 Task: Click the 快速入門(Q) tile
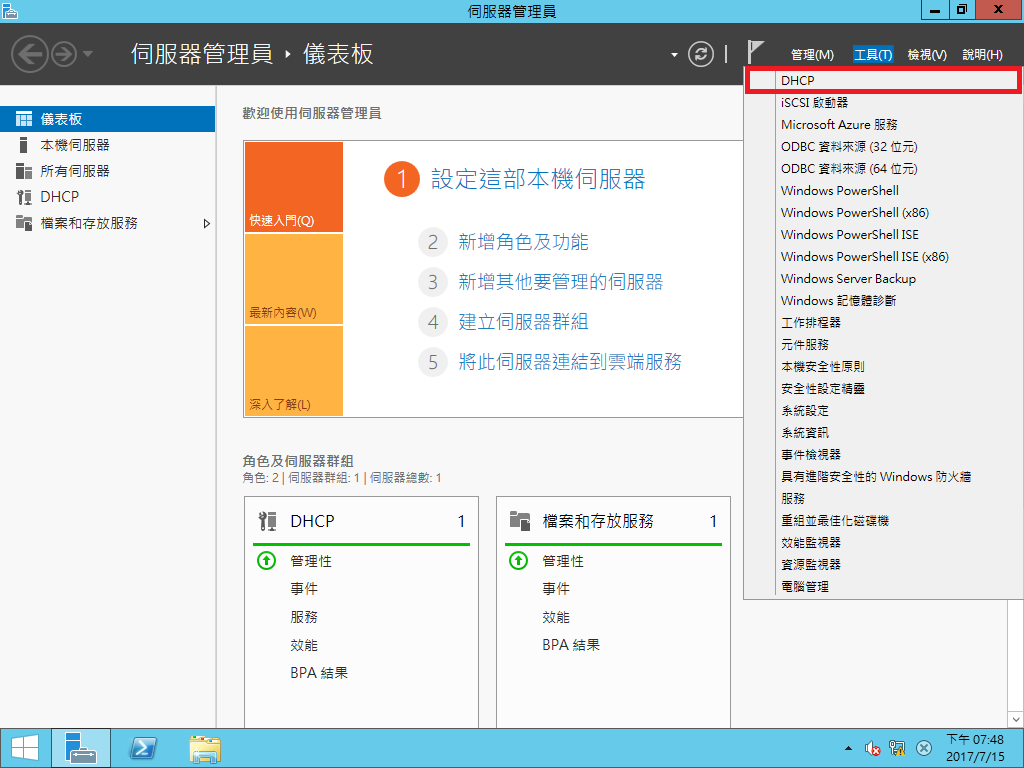point(294,187)
